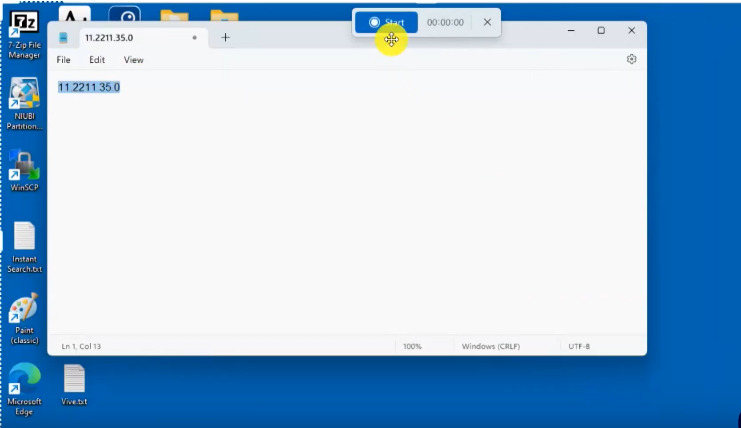Click the Notepad app icon in the title bar
741x428 pixels.
(63, 38)
